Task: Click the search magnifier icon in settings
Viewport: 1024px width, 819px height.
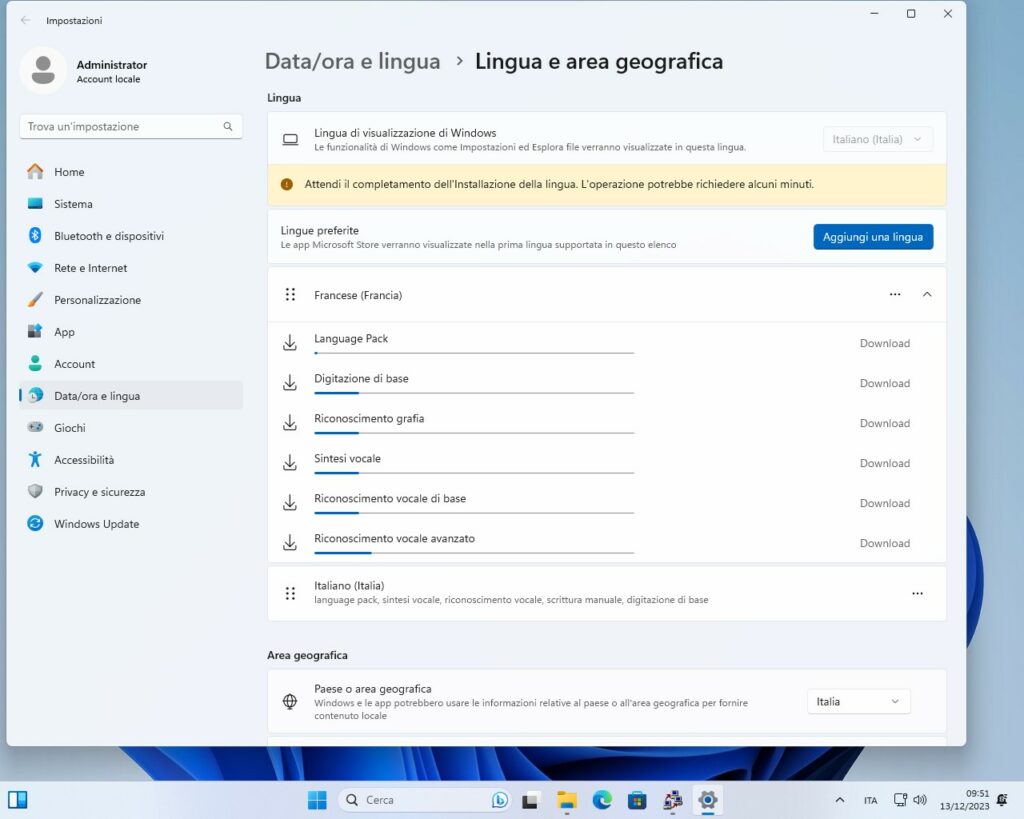Action: (x=228, y=127)
